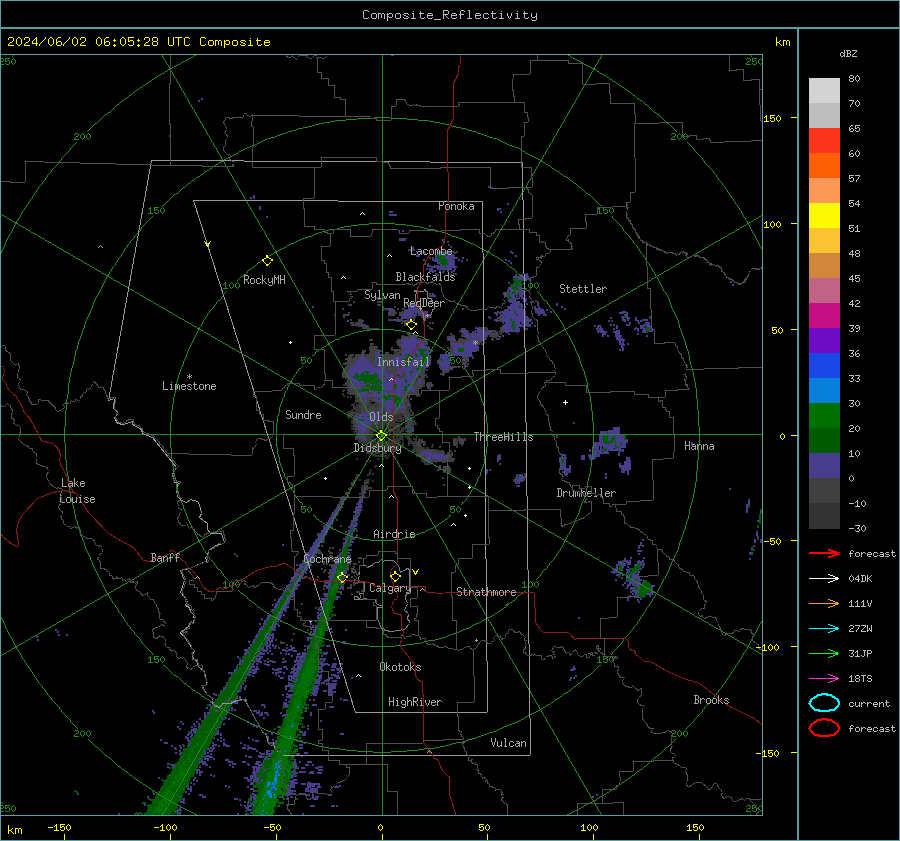
Task: Click the Airdrie city label
Action: pyautogui.click(x=394, y=534)
